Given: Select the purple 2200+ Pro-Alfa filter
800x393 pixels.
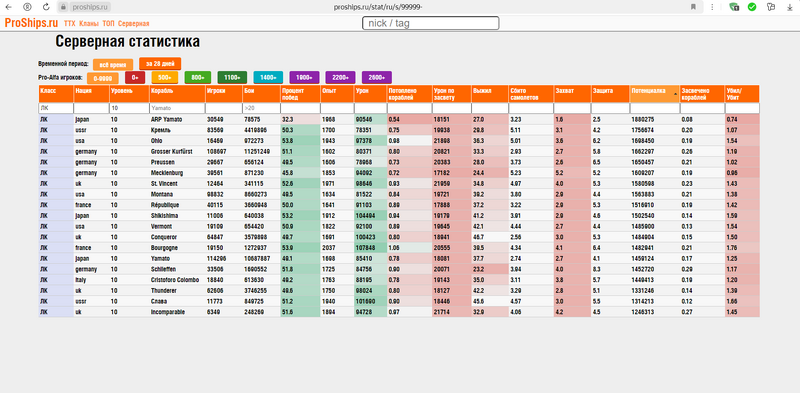Looking at the screenshot, I should (340, 78).
